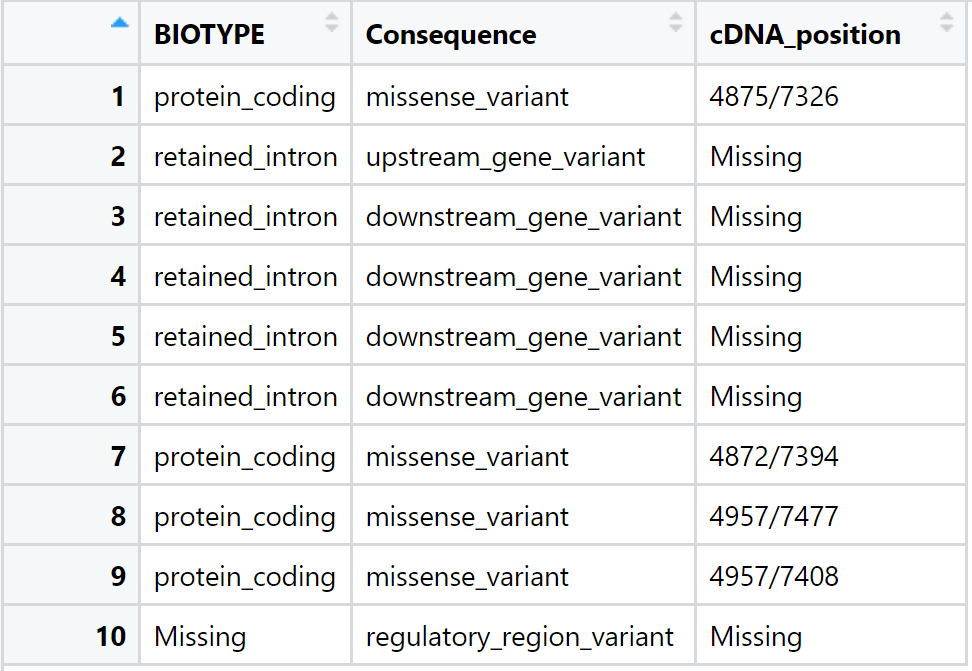
Task: Select Missing BIOTYPE cell in row 10
Action: pyautogui.click(x=245, y=636)
